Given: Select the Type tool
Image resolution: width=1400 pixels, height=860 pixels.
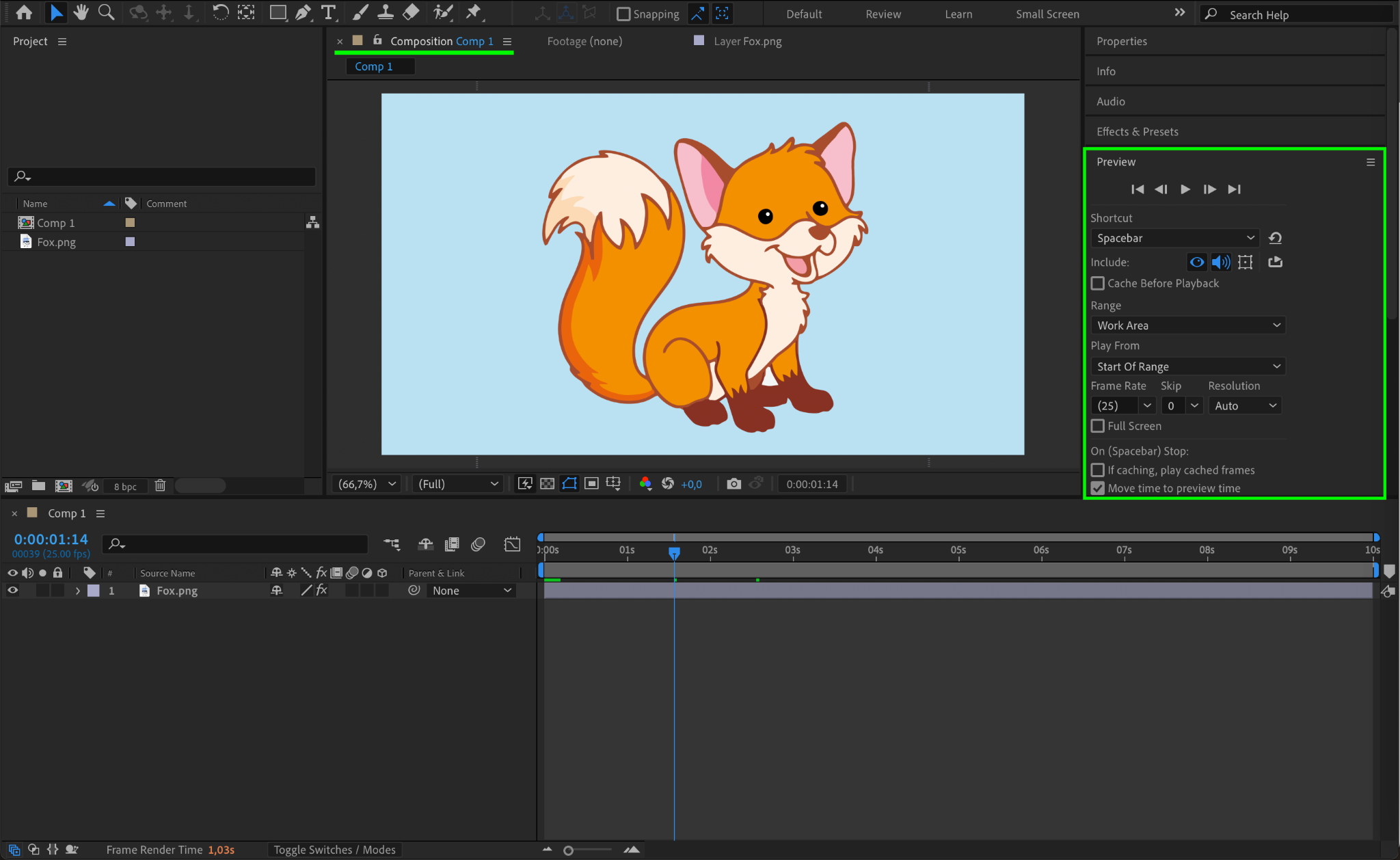Looking at the screenshot, I should coord(329,12).
